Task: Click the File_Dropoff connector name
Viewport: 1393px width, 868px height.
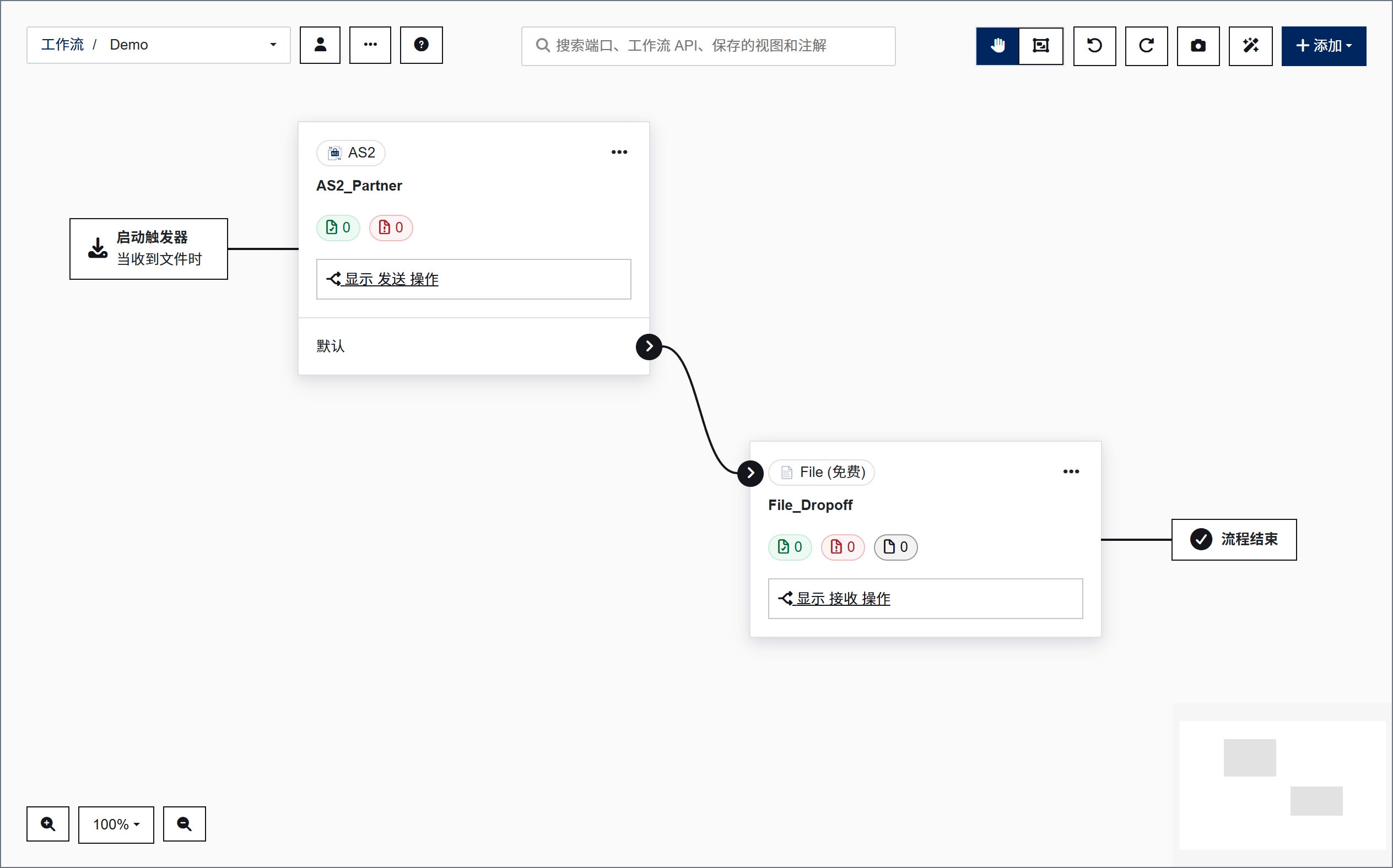Action: [810, 505]
